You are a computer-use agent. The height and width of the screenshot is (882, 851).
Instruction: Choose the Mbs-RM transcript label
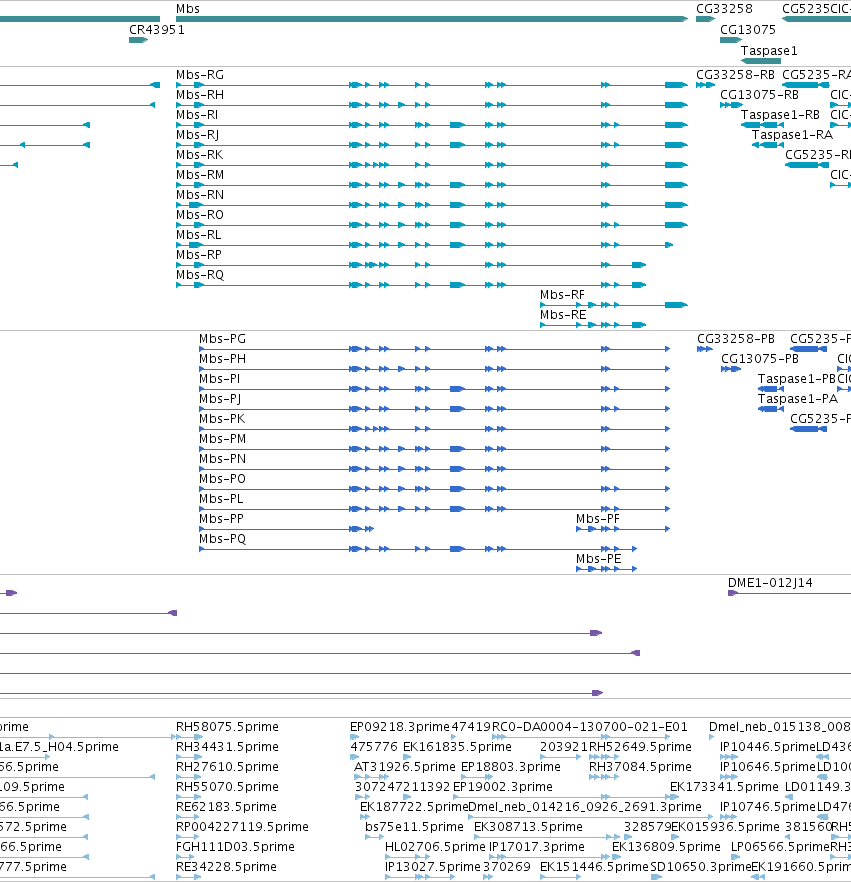(x=200, y=175)
